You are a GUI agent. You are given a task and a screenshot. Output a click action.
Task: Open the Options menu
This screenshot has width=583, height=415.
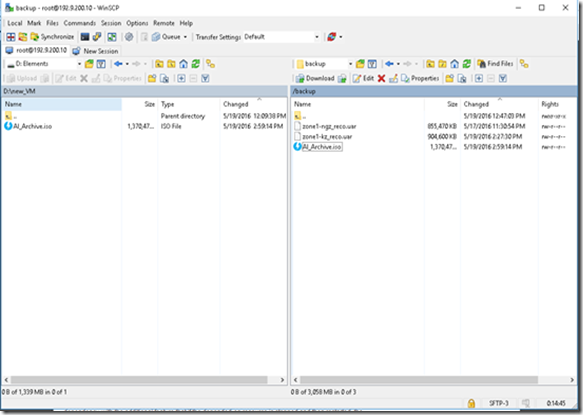(137, 23)
